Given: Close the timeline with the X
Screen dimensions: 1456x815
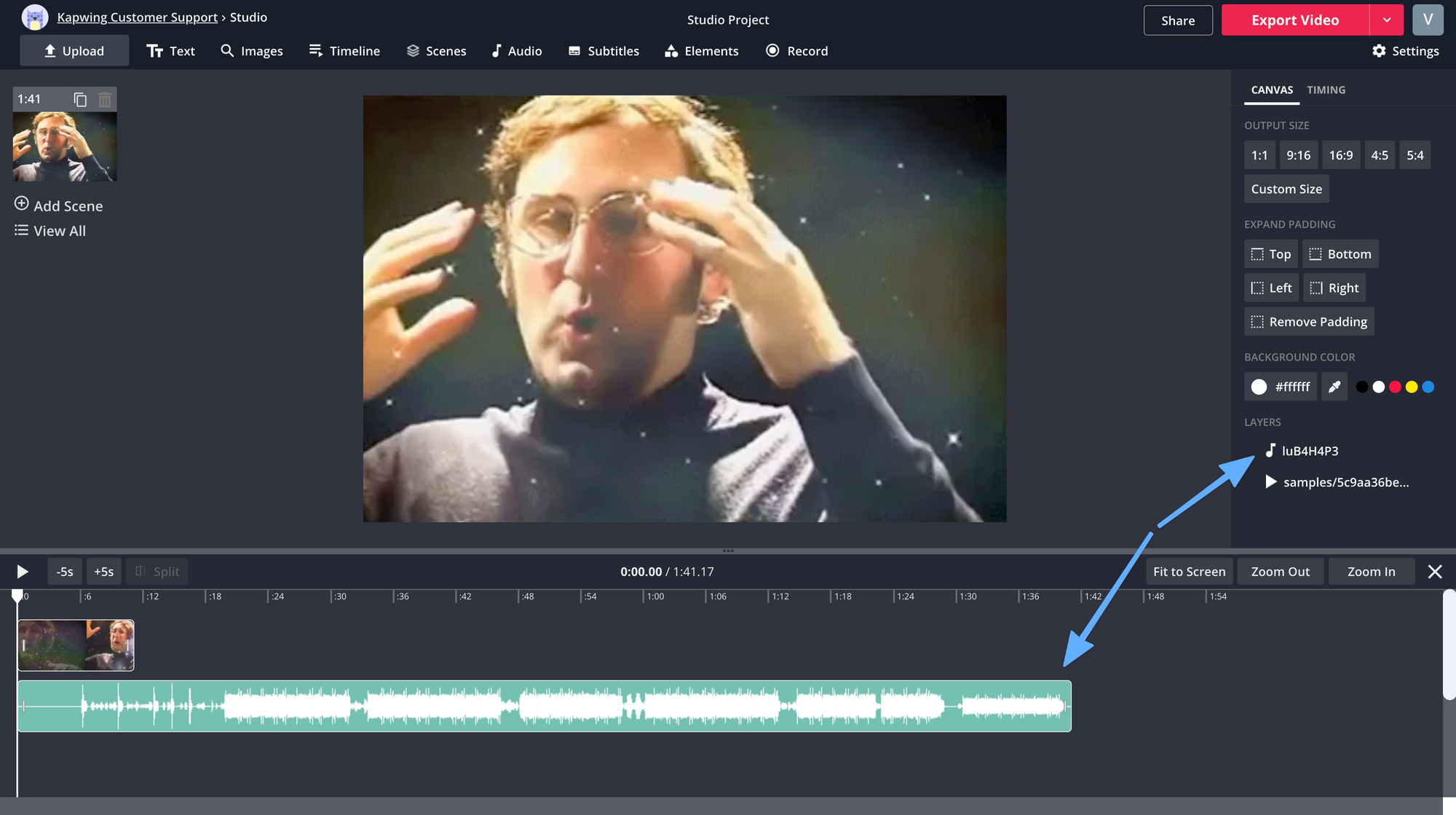Looking at the screenshot, I should (1434, 572).
